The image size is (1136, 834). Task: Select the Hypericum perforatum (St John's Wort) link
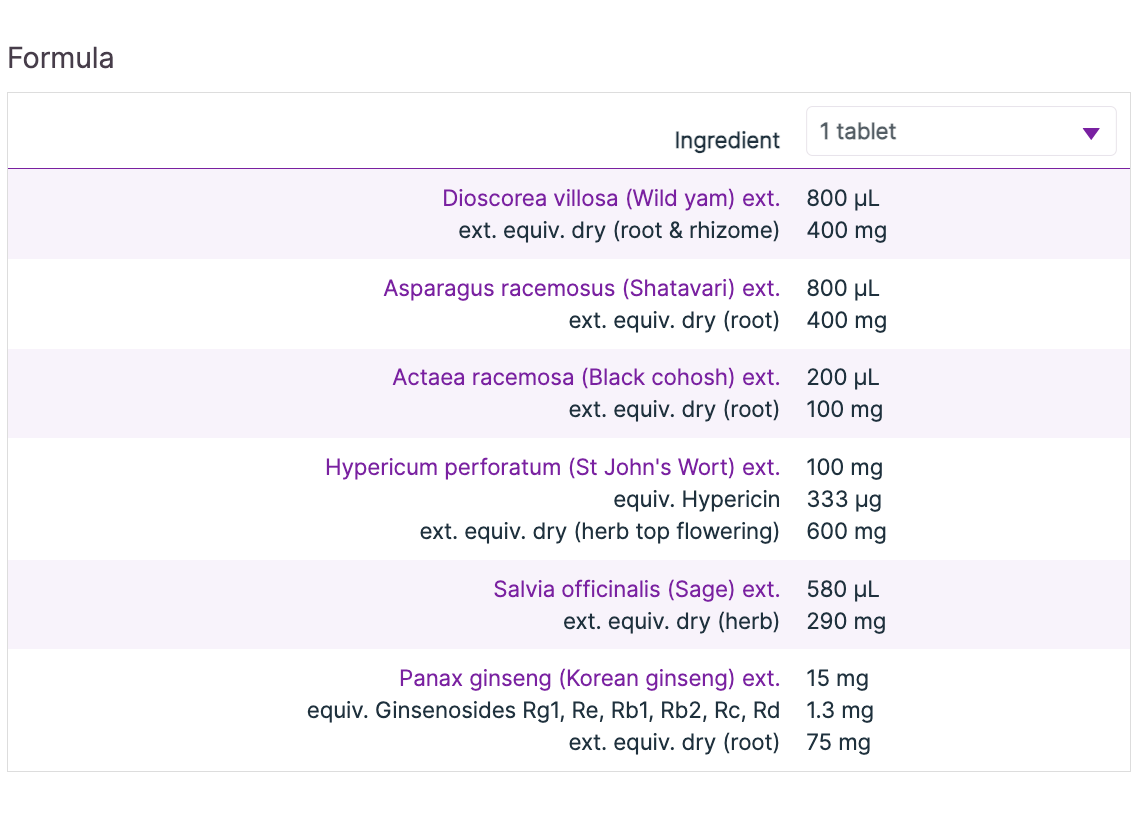552,467
